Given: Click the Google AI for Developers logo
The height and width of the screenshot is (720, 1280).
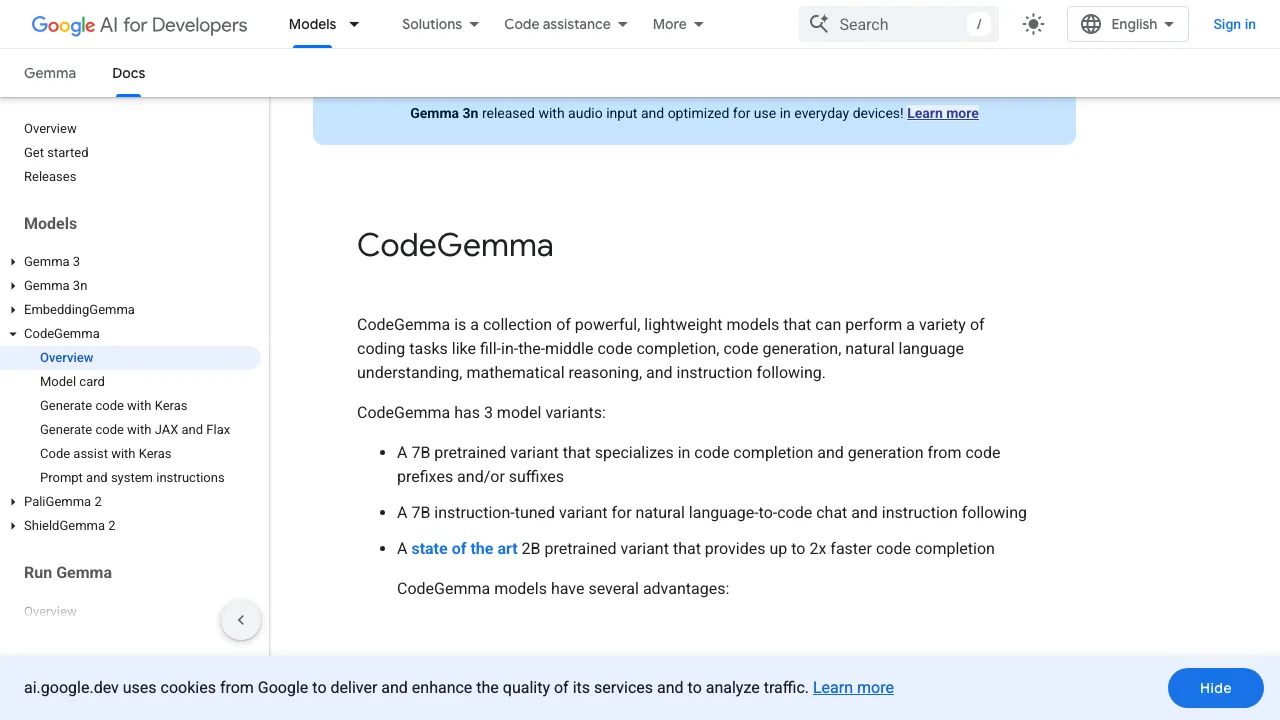Looking at the screenshot, I should pyautogui.click(x=138, y=24).
